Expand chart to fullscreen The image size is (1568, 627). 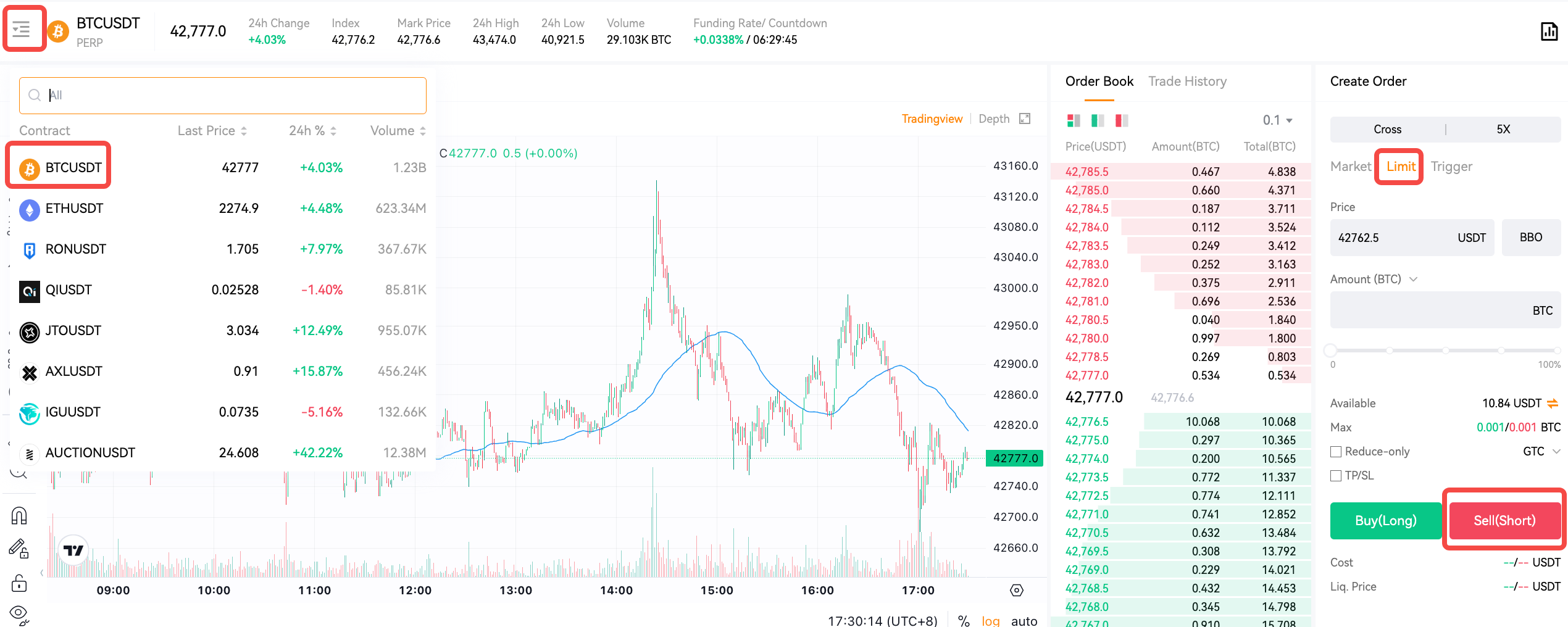[1025, 118]
